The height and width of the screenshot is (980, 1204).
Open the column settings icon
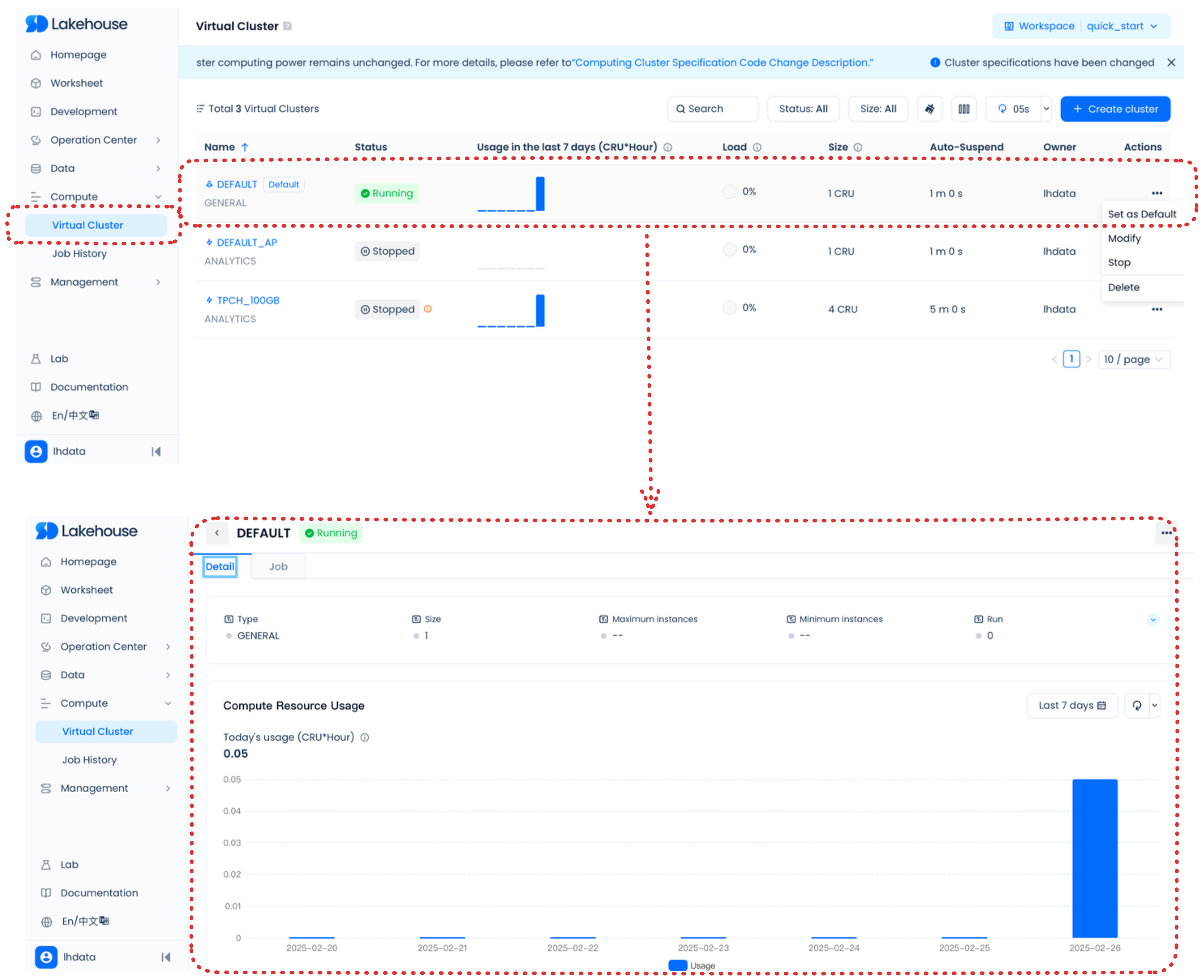point(964,109)
